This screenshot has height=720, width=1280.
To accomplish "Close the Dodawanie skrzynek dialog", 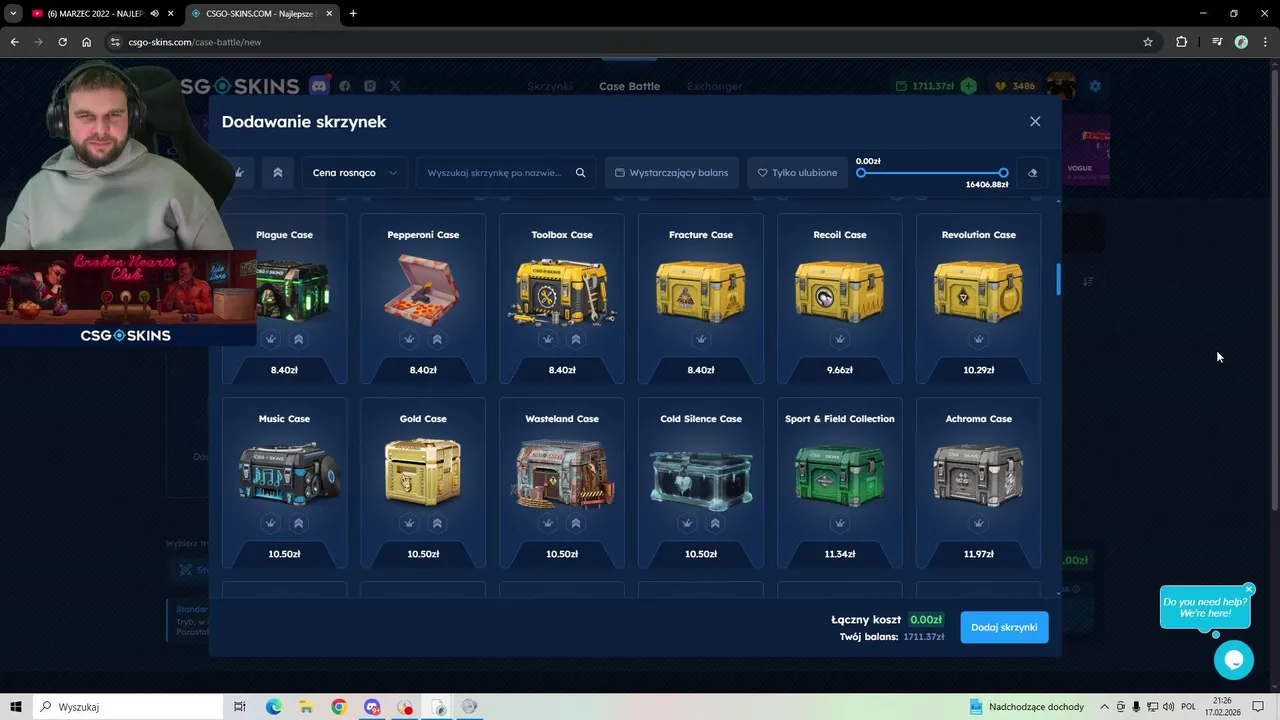I will [x=1035, y=121].
